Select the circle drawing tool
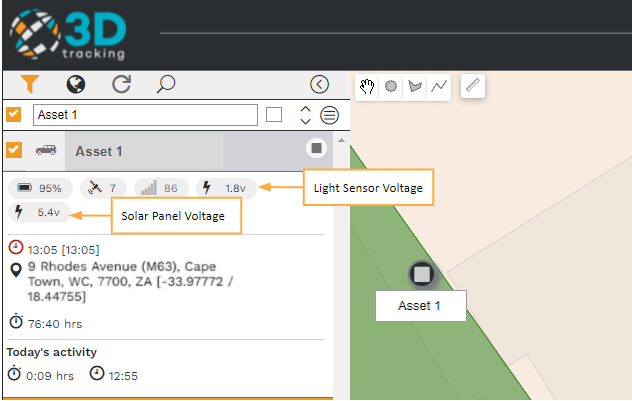 coord(391,86)
